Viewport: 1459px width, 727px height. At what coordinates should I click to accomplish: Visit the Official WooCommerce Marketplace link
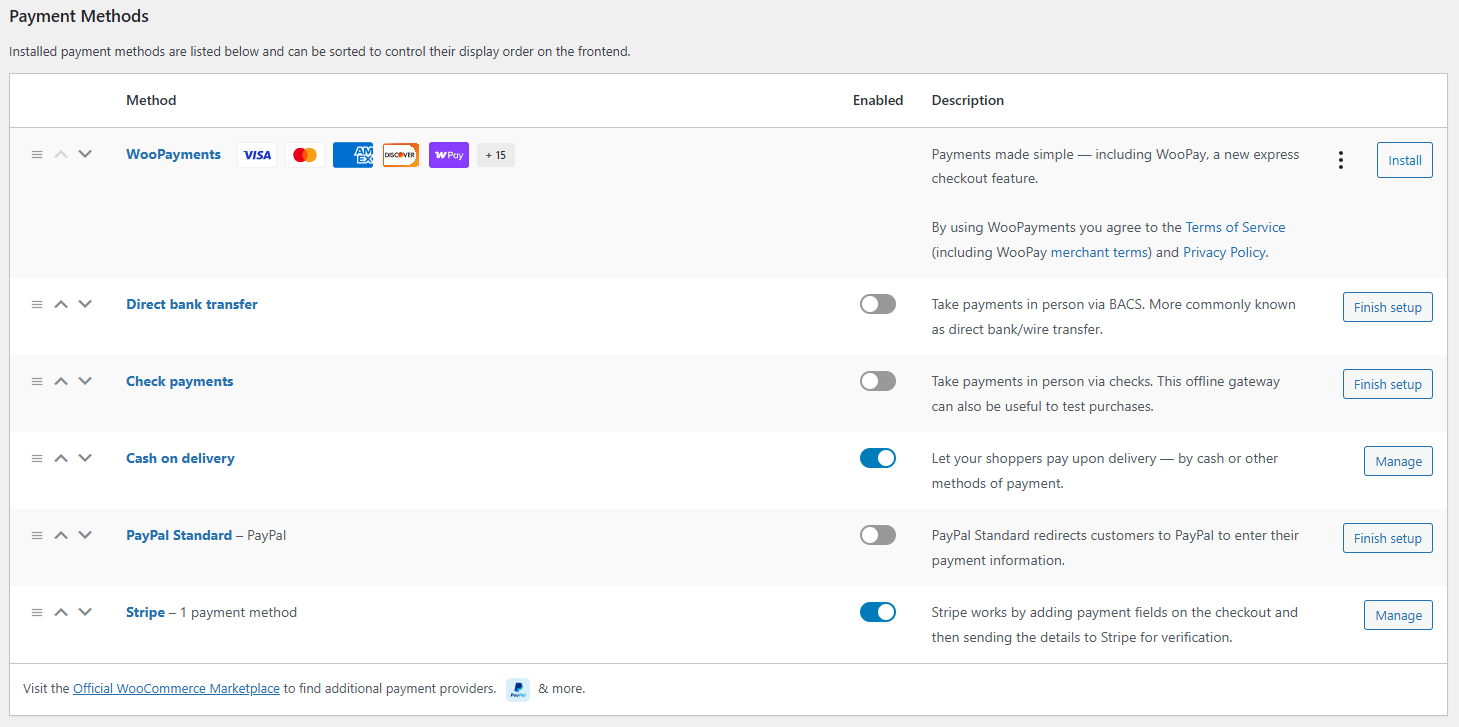[x=176, y=688]
